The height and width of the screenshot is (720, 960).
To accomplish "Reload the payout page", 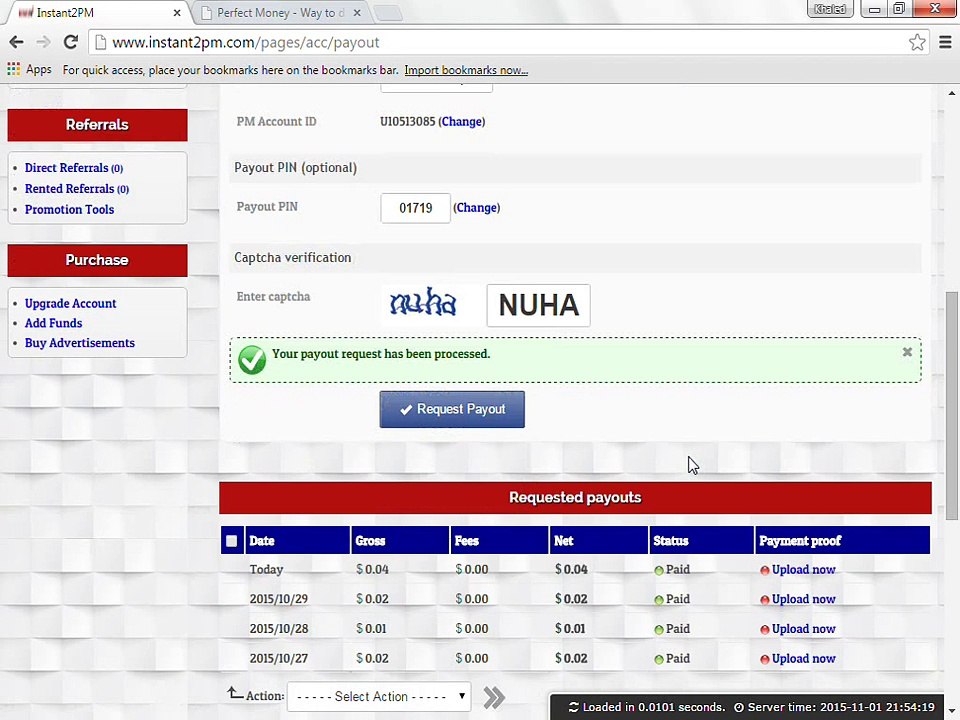I will [x=70, y=42].
